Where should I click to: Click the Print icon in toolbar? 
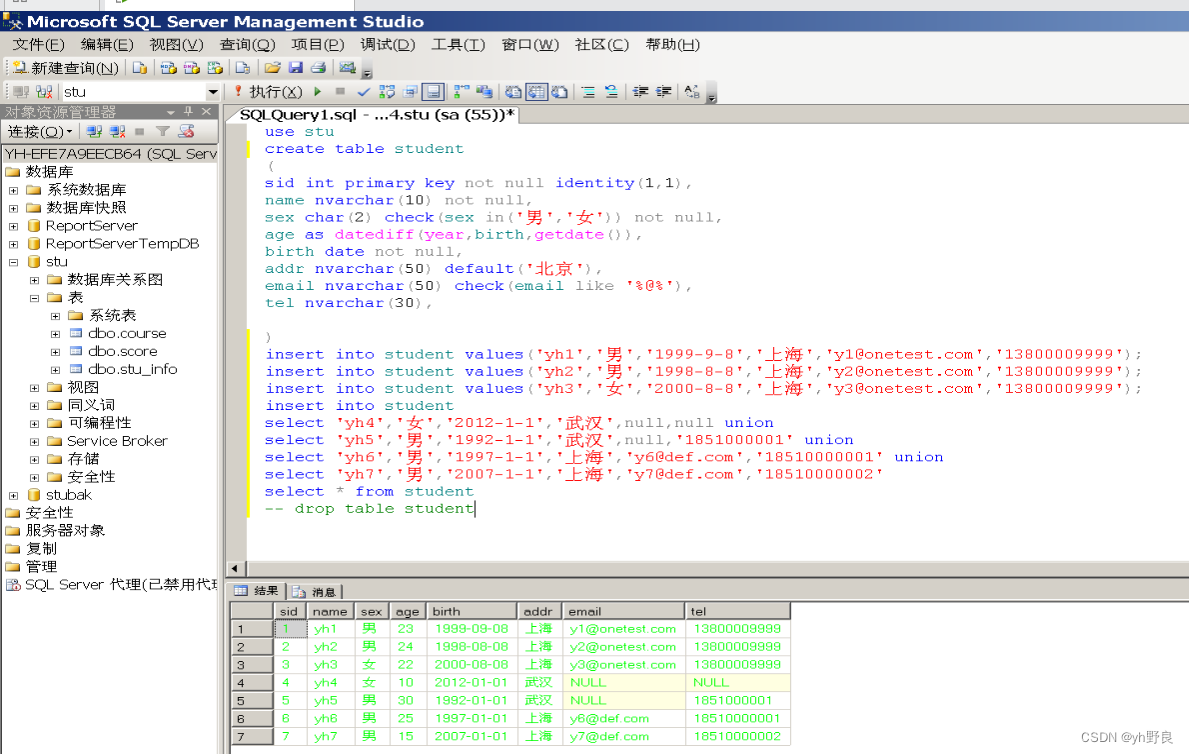point(318,68)
